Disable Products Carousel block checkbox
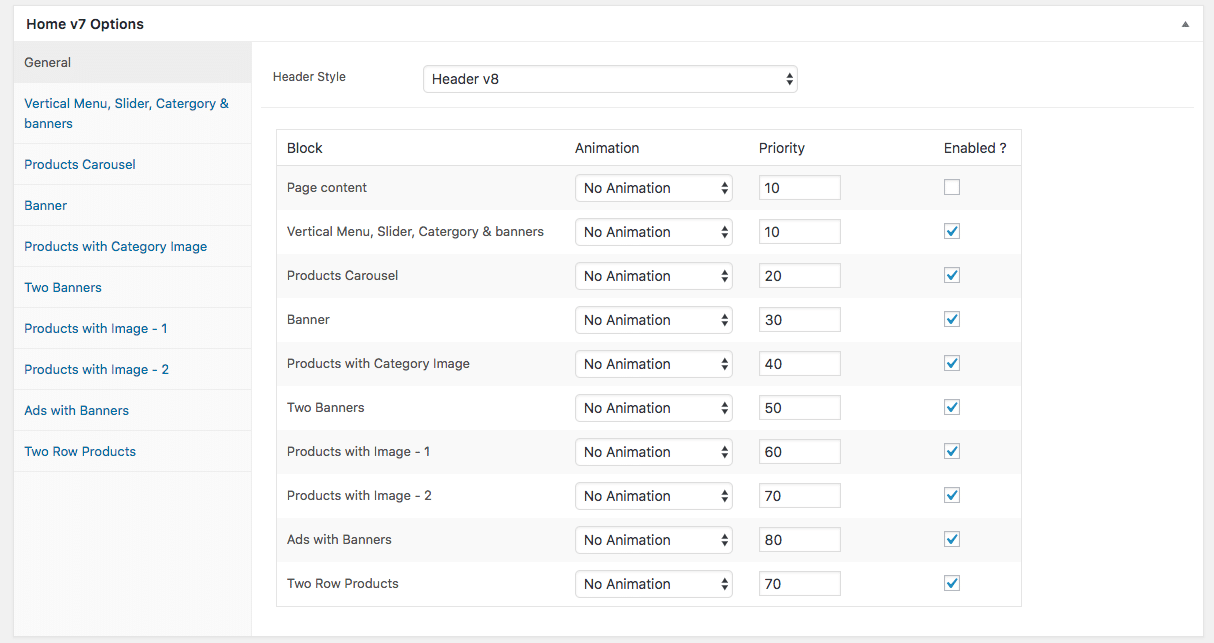1214x643 pixels. click(x=952, y=275)
